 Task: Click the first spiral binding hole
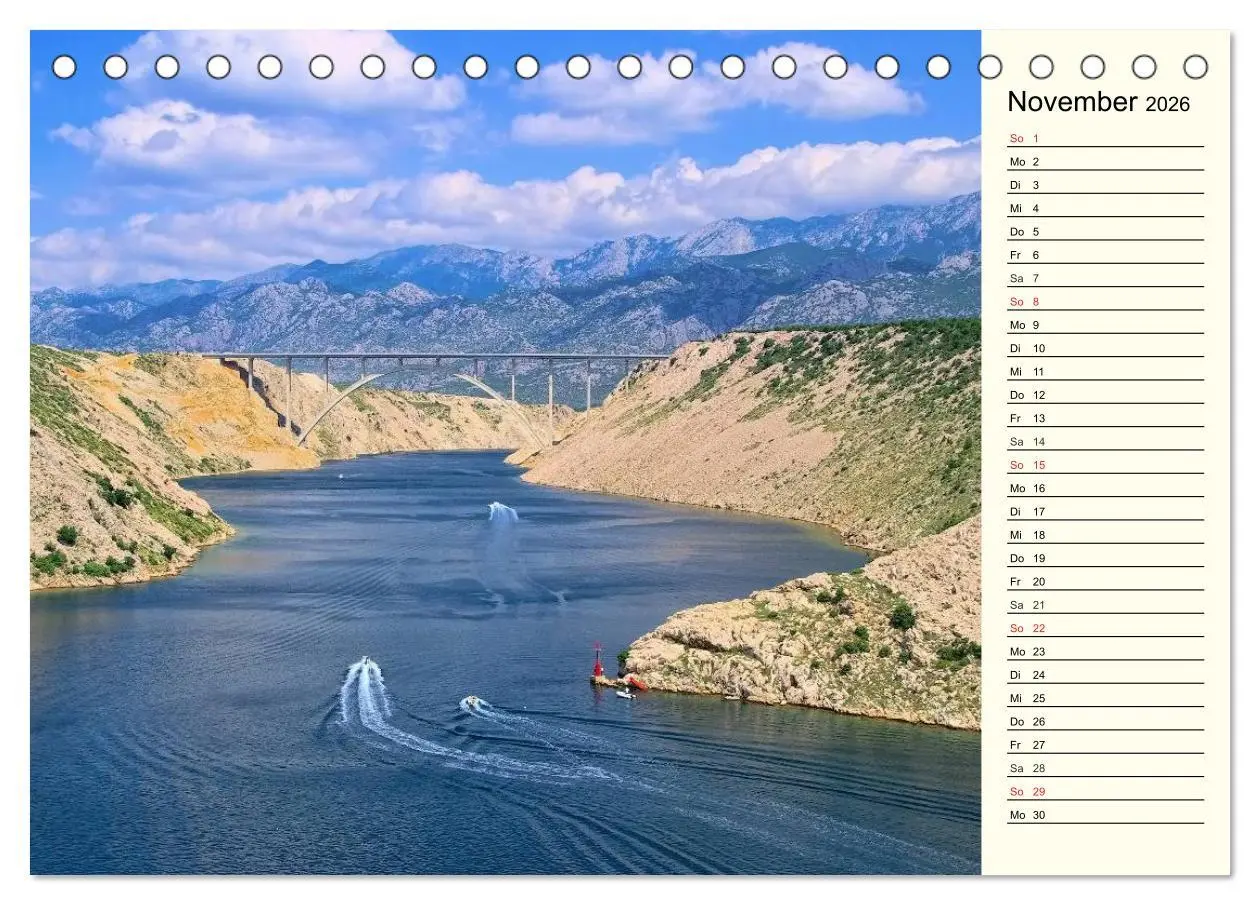(64, 67)
